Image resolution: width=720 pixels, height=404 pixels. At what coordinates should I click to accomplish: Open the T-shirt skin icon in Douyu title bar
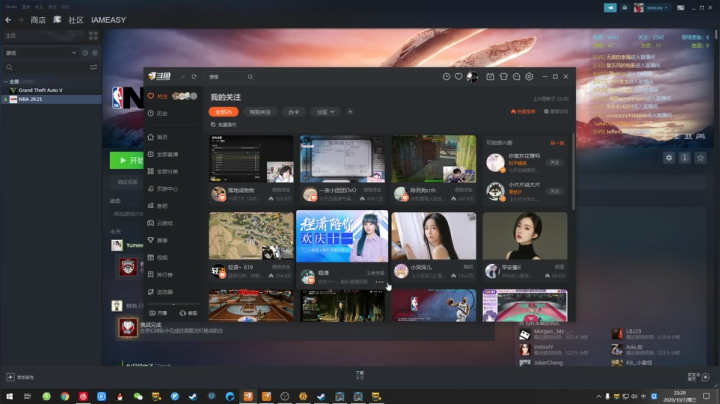(x=504, y=77)
